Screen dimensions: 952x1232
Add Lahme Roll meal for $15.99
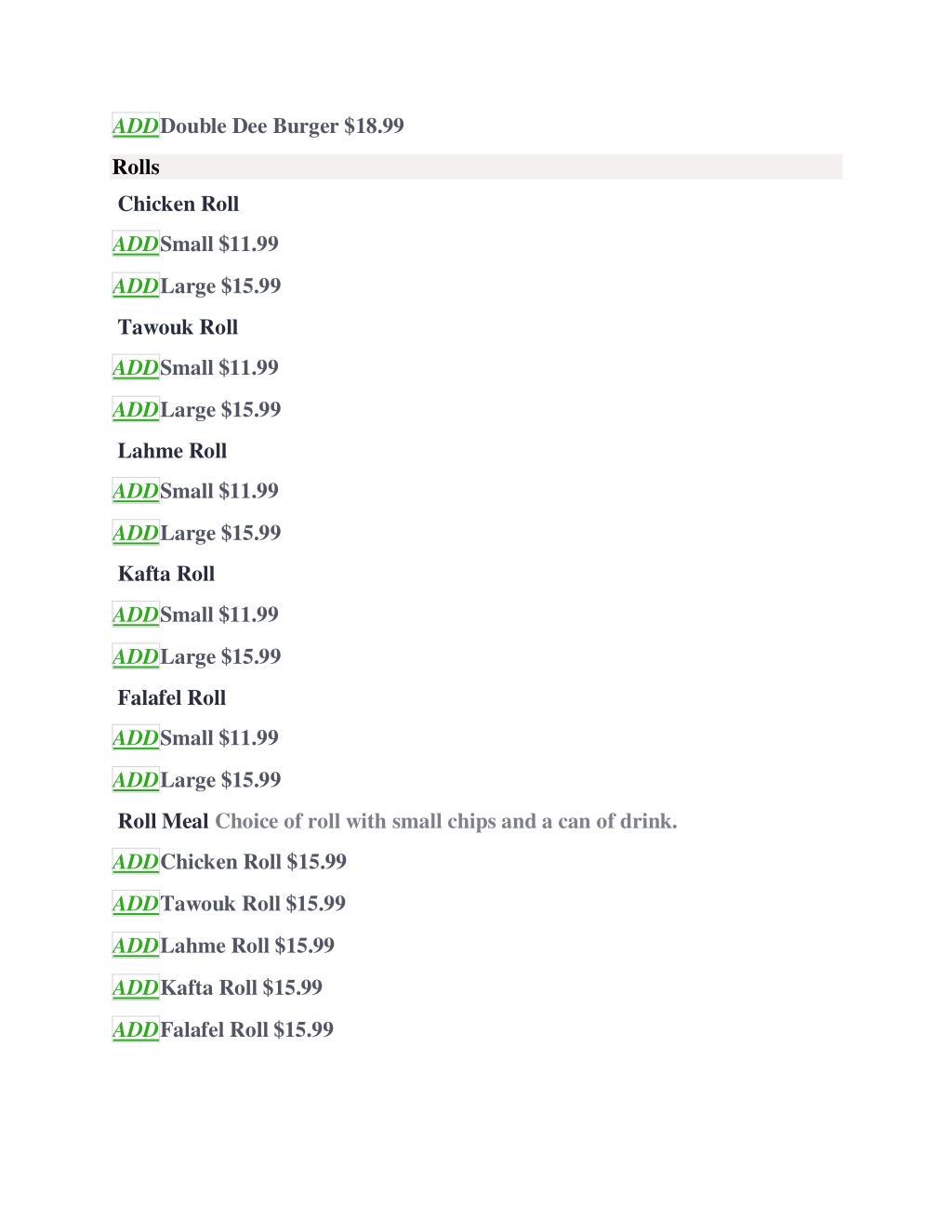pyautogui.click(x=136, y=946)
